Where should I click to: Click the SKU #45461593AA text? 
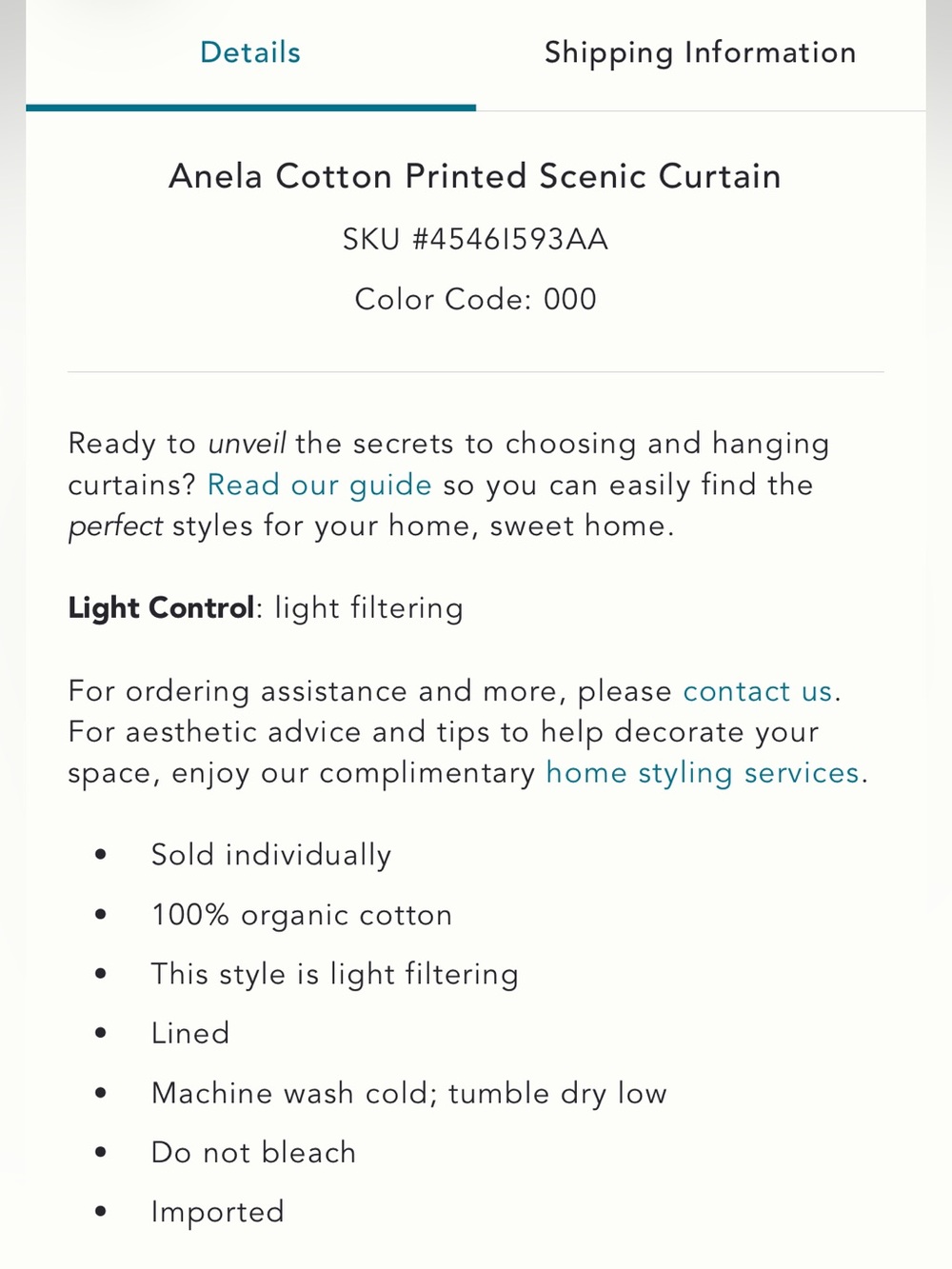[x=475, y=238]
